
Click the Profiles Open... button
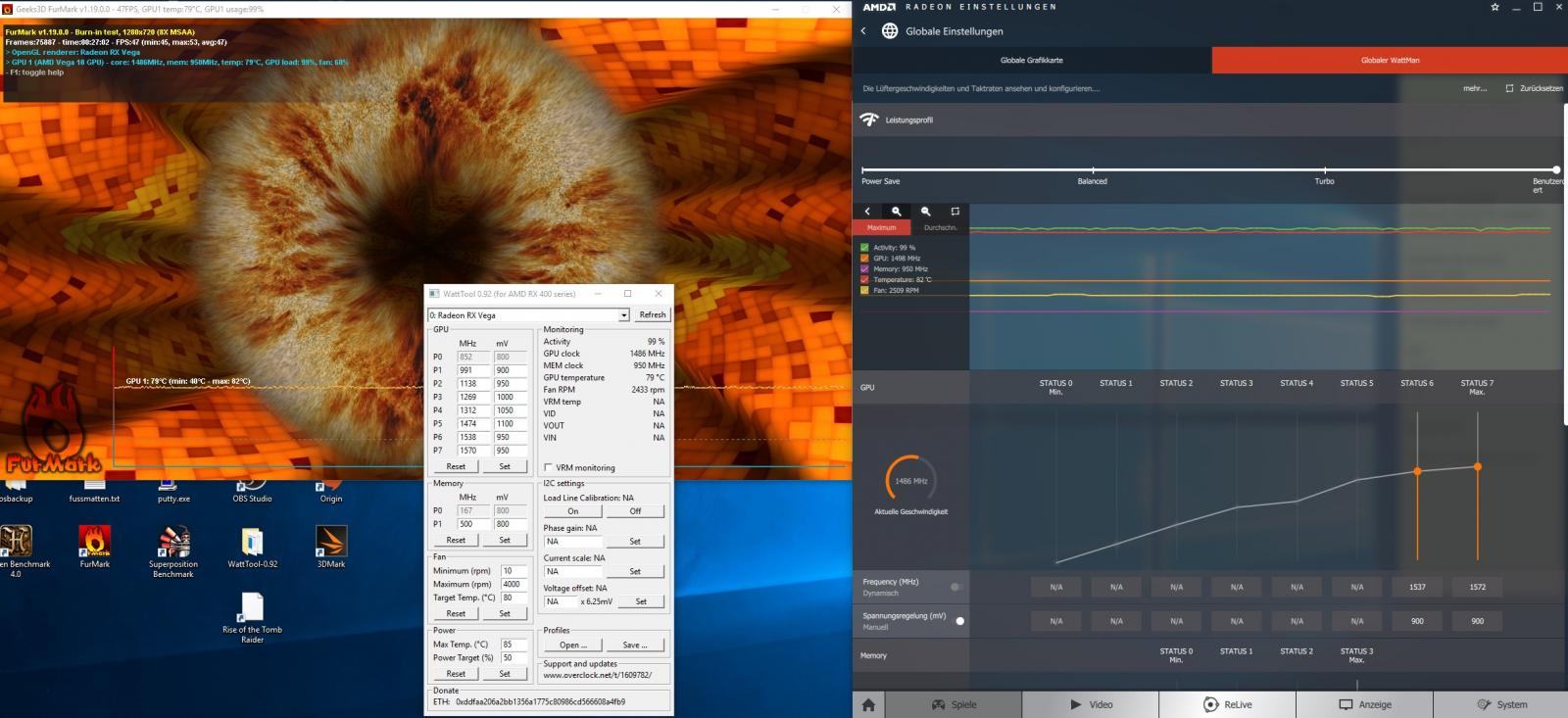point(573,645)
